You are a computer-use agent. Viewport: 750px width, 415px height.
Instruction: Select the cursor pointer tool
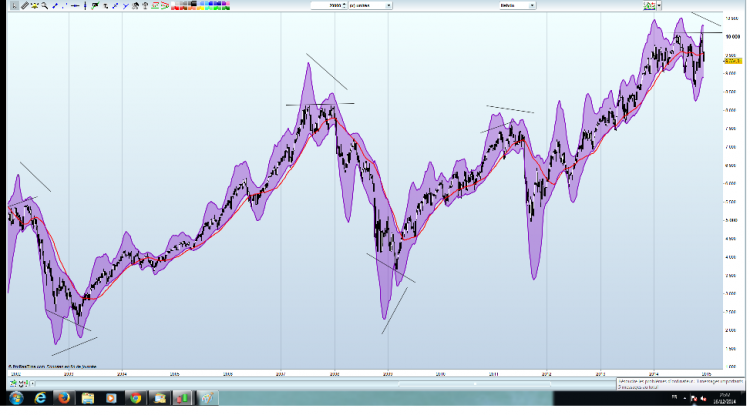tap(14, 6)
